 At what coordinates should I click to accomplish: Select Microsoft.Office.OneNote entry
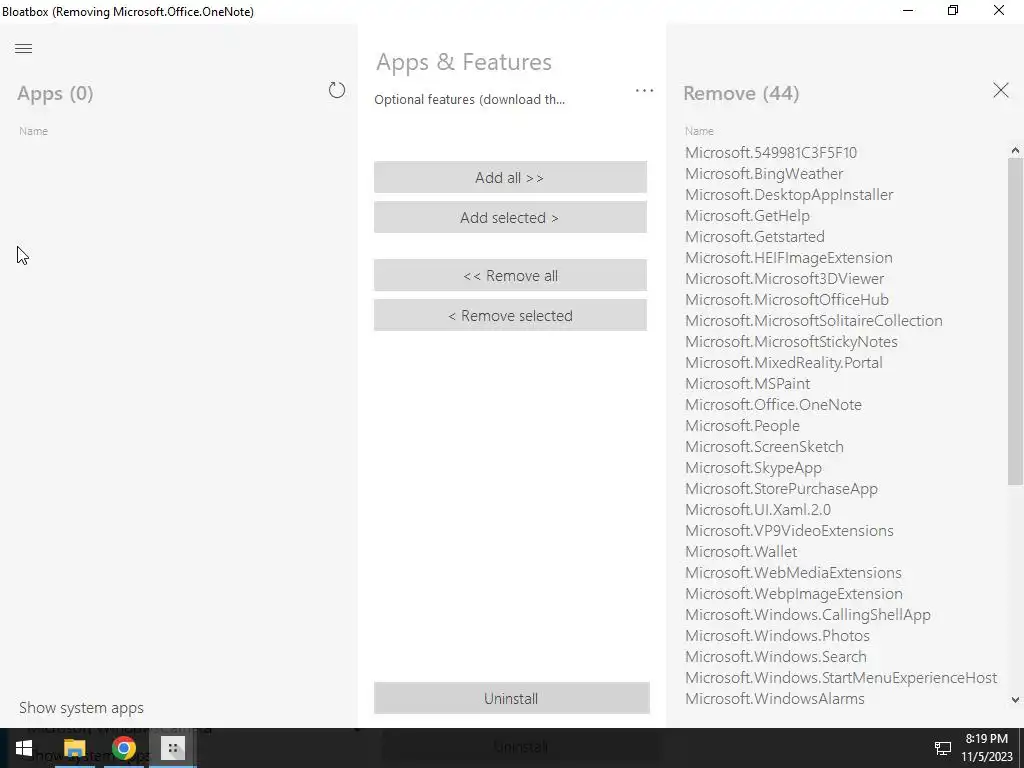[773, 404]
